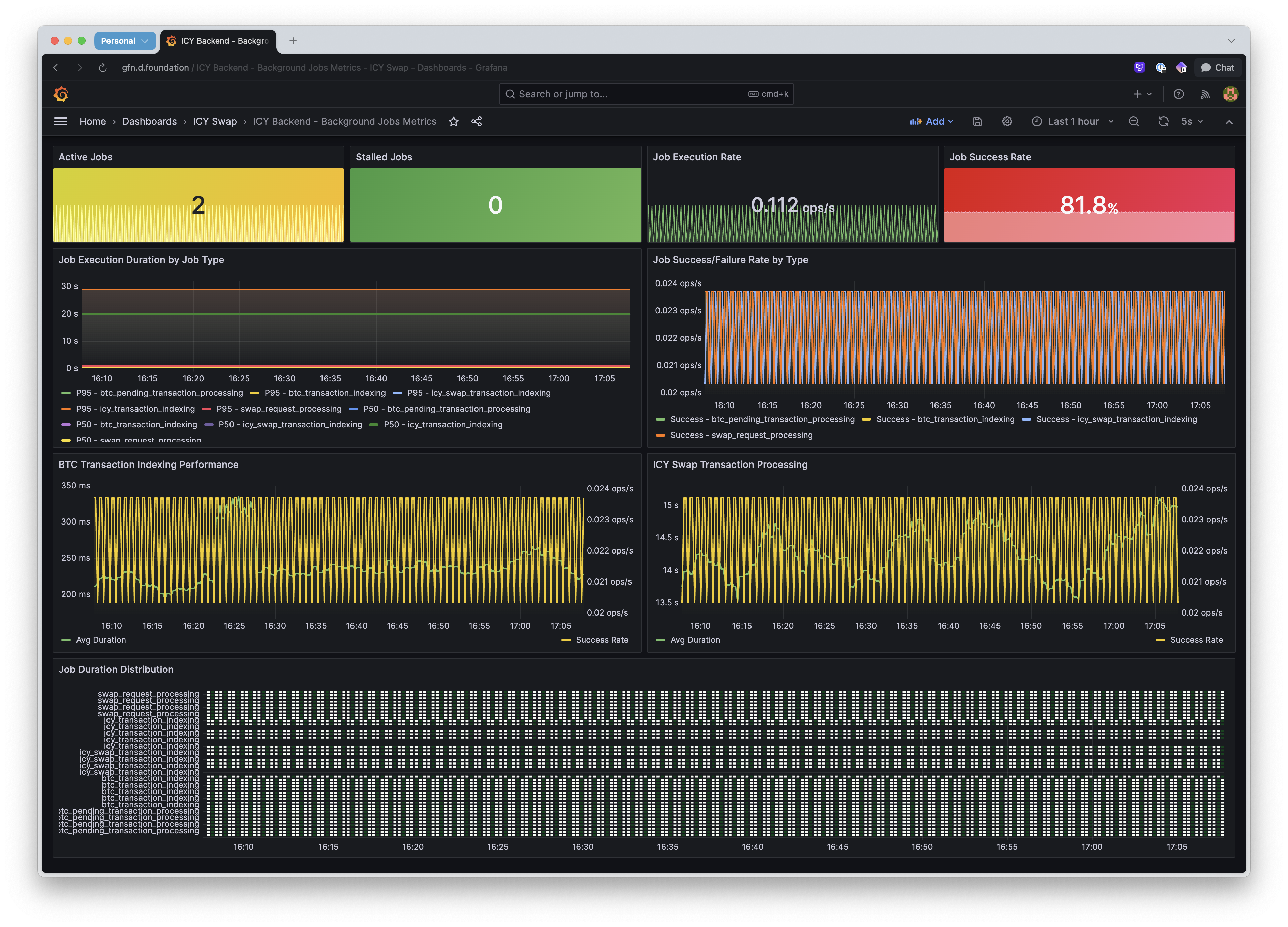The height and width of the screenshot is (927, 1288).
Task: Open the help question mark icon
Action: click(1178, 94)
